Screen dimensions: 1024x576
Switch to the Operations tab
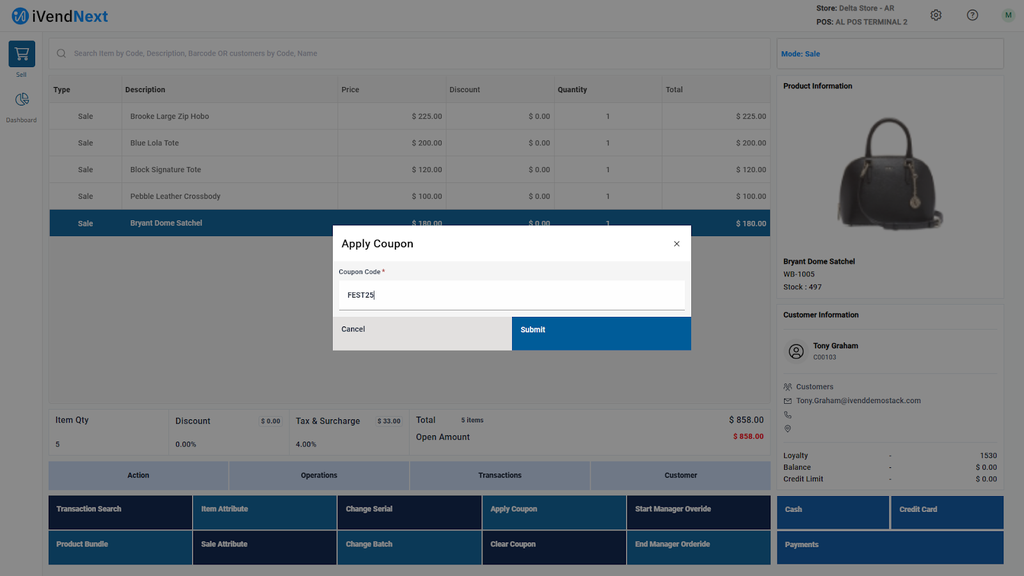pos(319,475)
